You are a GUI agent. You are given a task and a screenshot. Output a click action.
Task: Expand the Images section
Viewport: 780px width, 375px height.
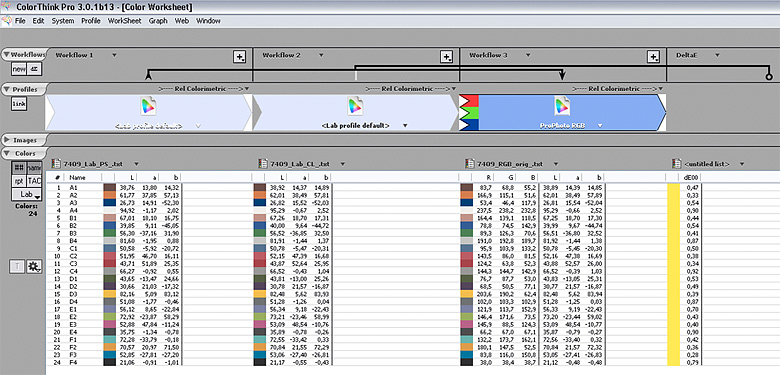(x=6, y=140)
